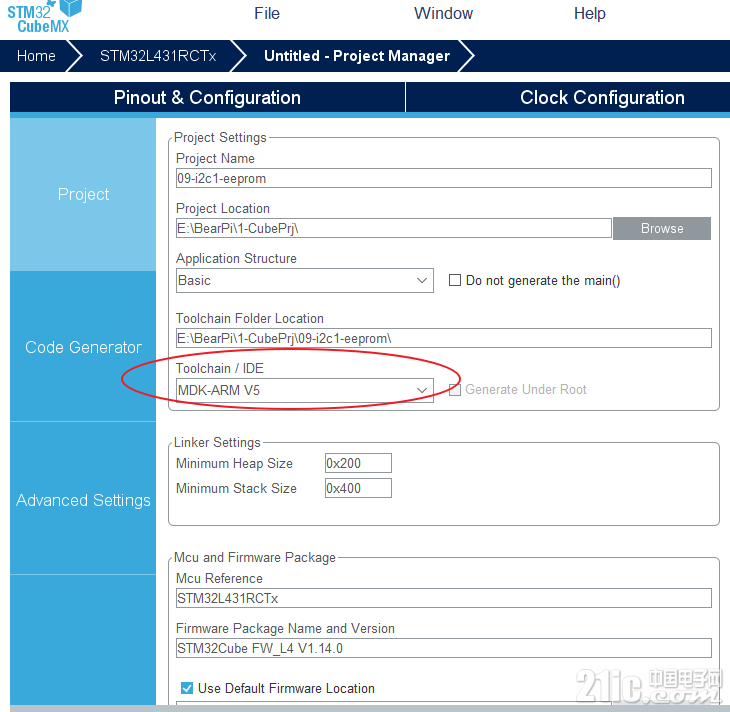
Task: Click Firmware Package Name and Version field
Action: pos(443,648)
